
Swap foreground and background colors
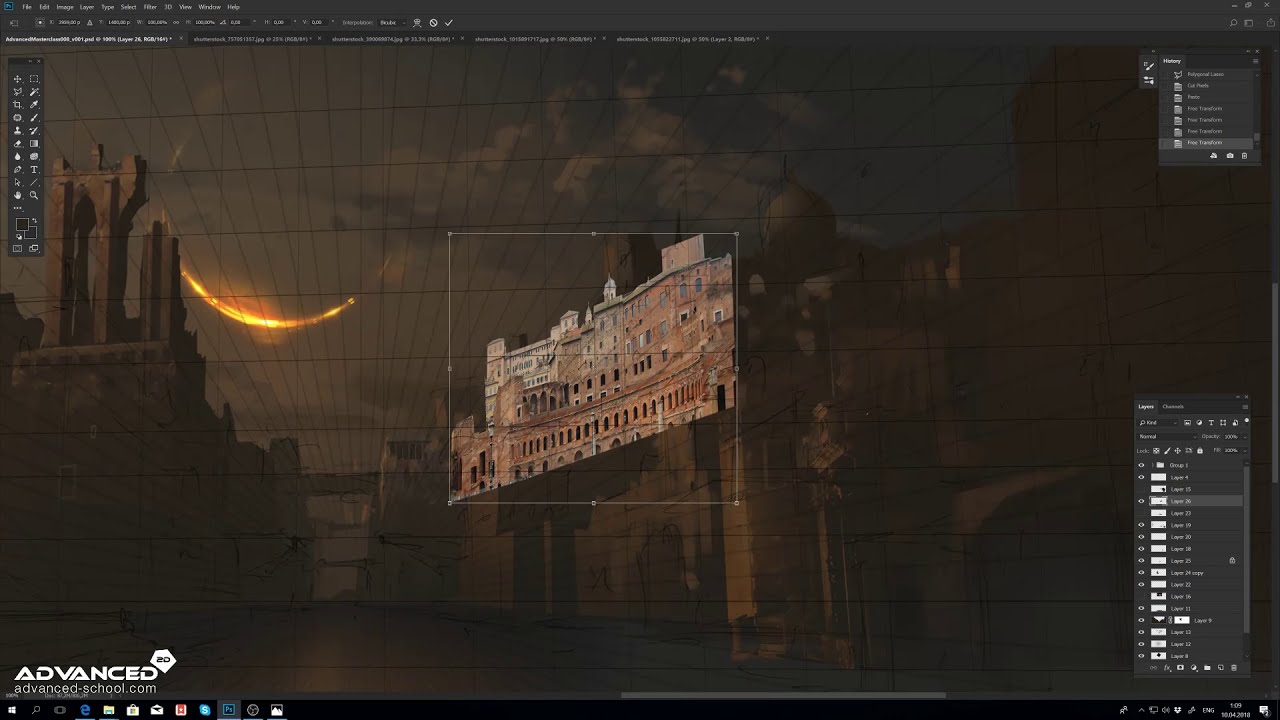(x=34, y=221)
